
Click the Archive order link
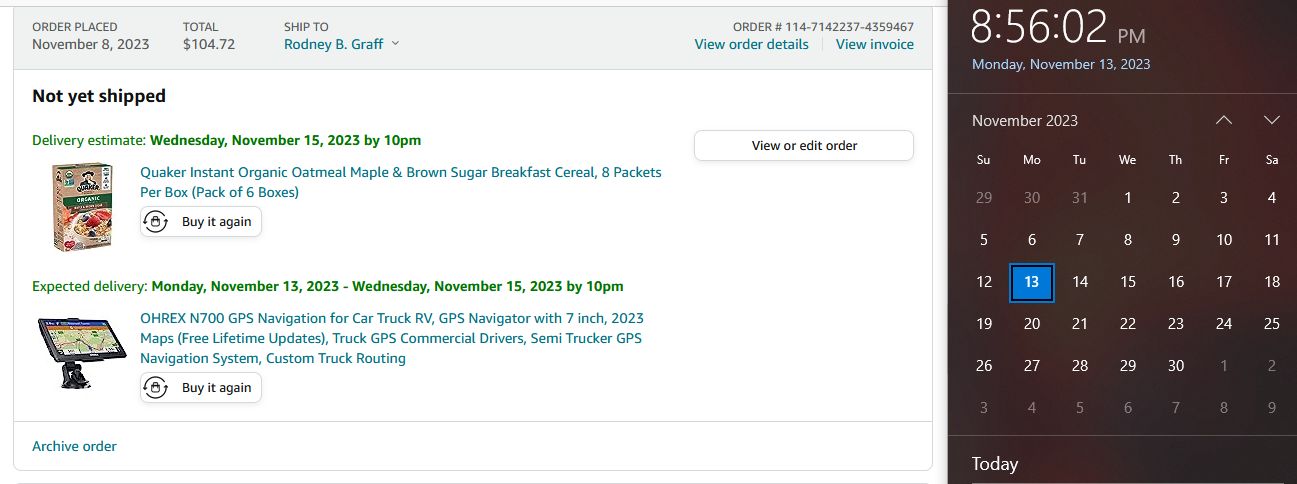(x=74, y=446)
